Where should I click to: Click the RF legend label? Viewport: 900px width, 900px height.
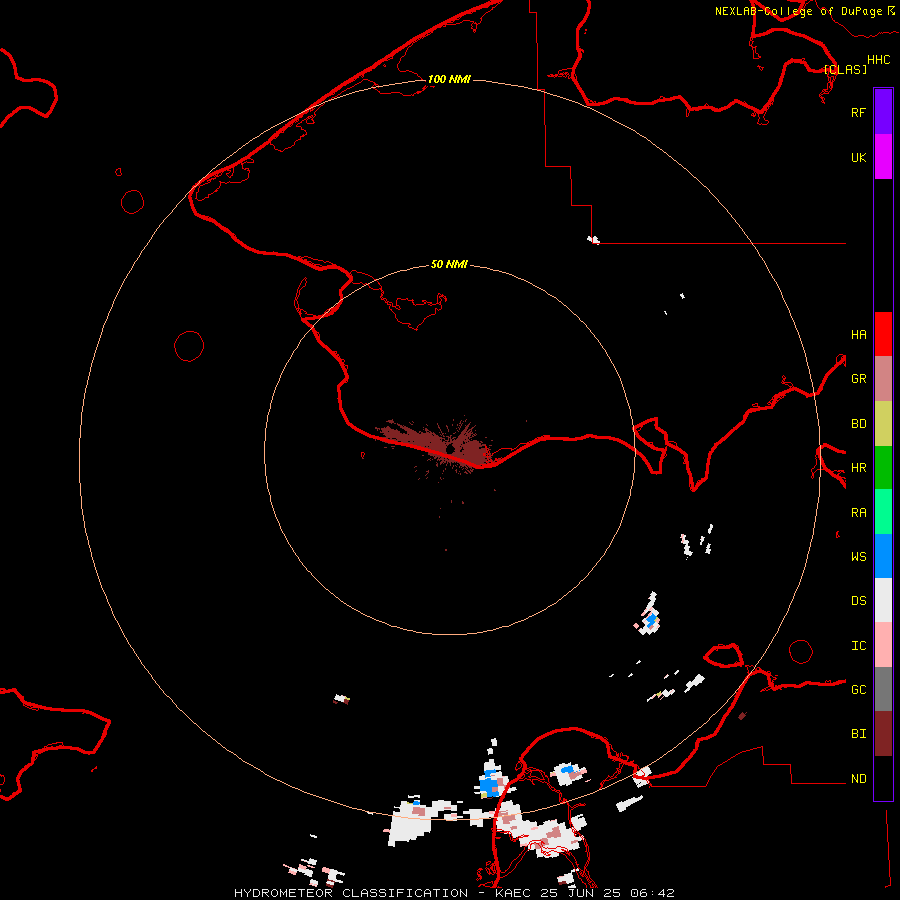858,112
